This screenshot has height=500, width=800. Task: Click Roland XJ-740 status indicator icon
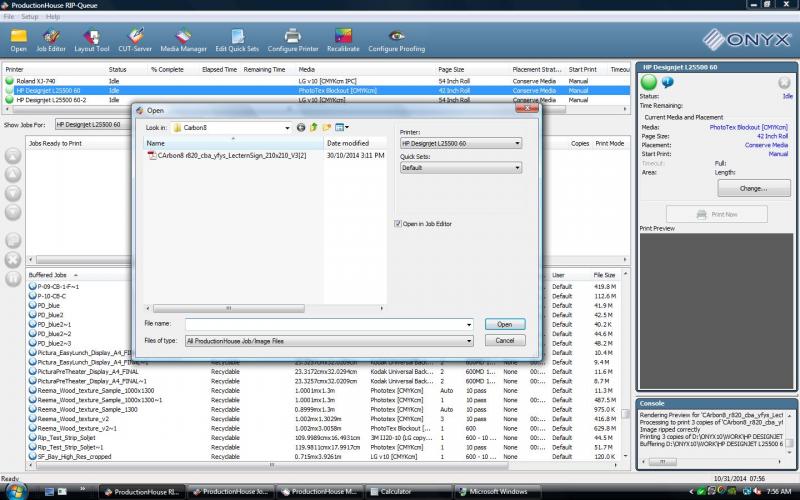point(9,81)
